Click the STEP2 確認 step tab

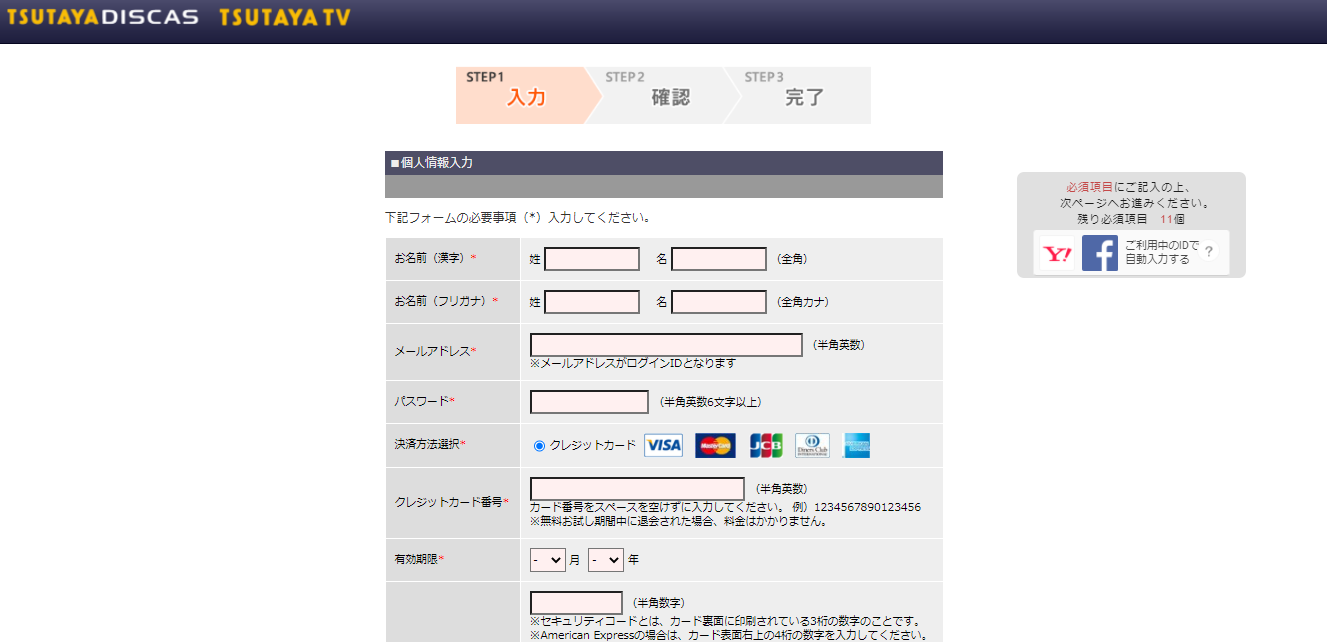point(665,95)
